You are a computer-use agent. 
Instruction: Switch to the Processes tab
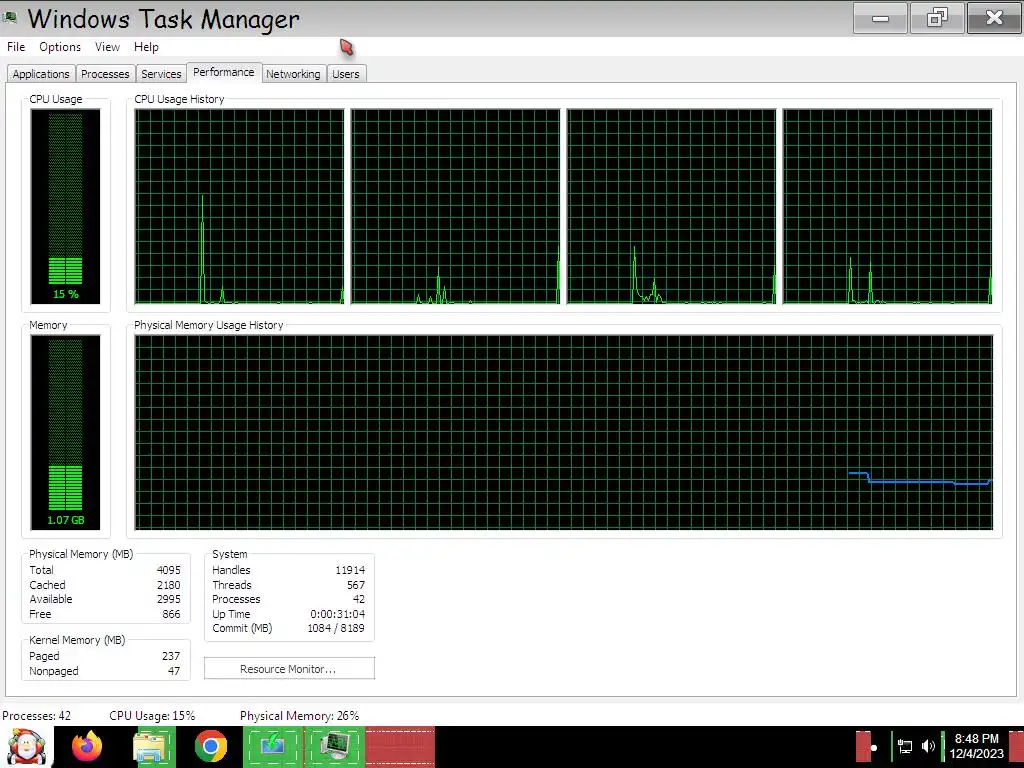tap(105, 74)
